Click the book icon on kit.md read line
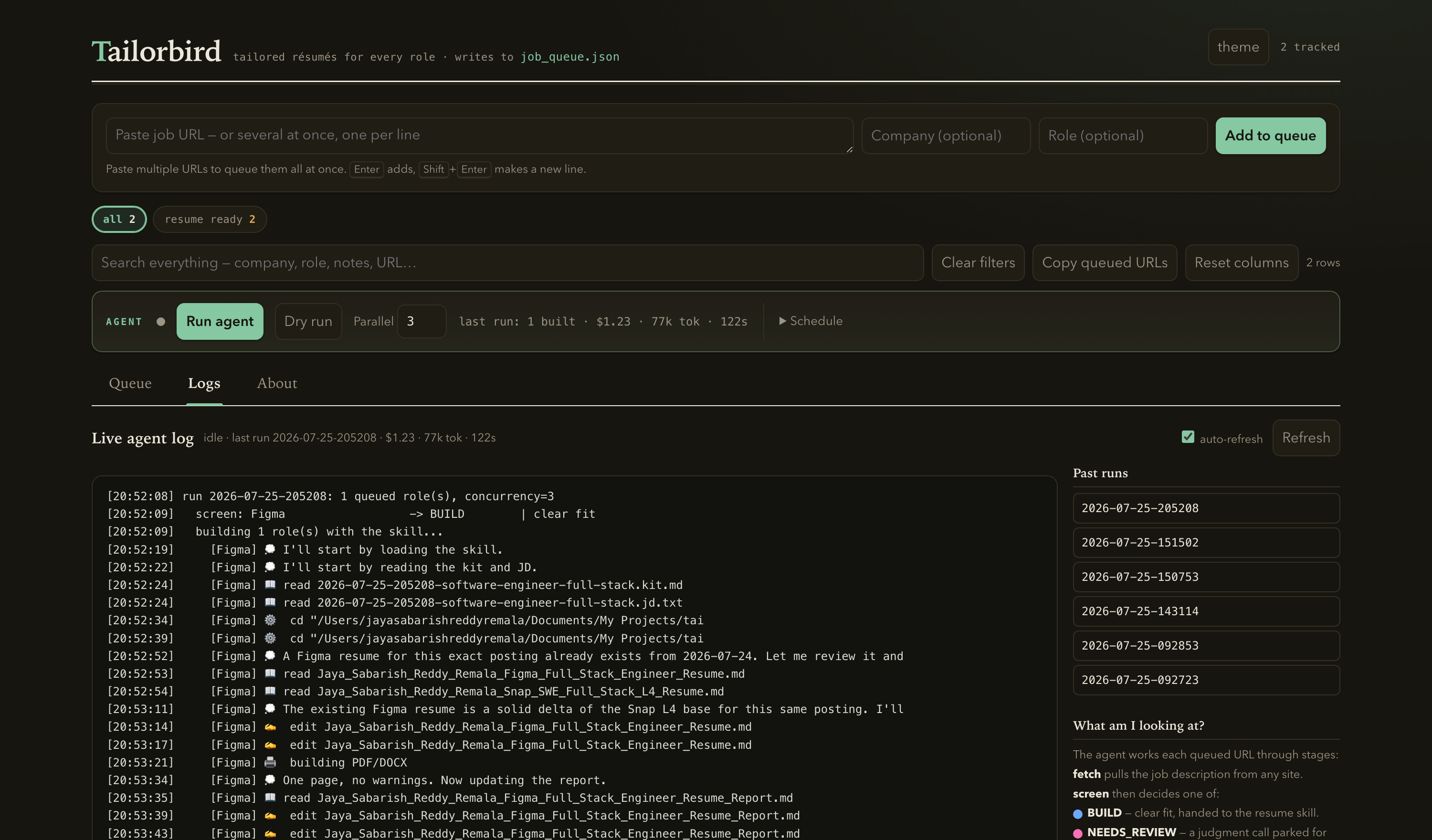 coord(270,584)
